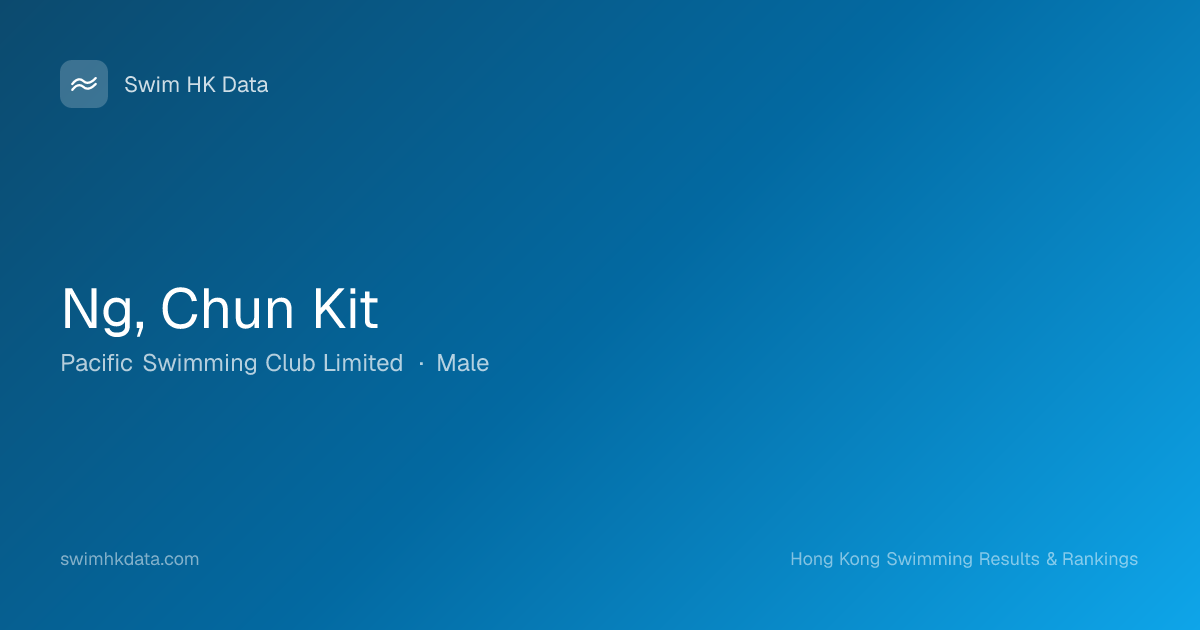Click the word Pacific in club name
This screenshot has width=1200, height=630.
coord(97,363)
